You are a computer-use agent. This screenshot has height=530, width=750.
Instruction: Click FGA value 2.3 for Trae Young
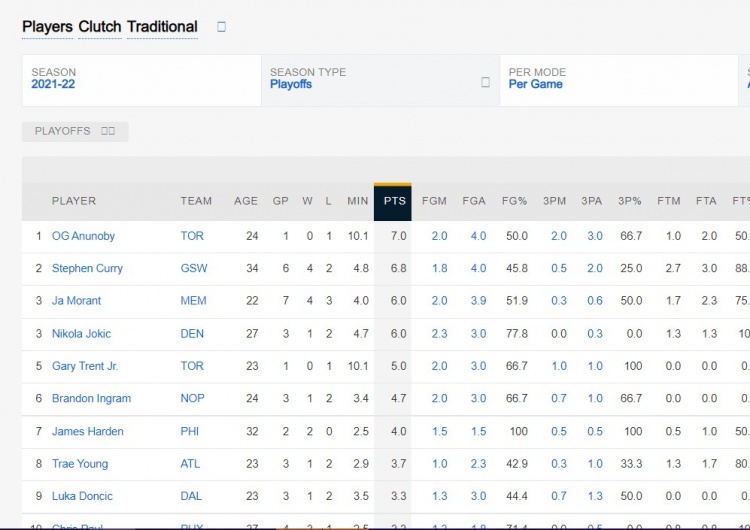(478, 464)
